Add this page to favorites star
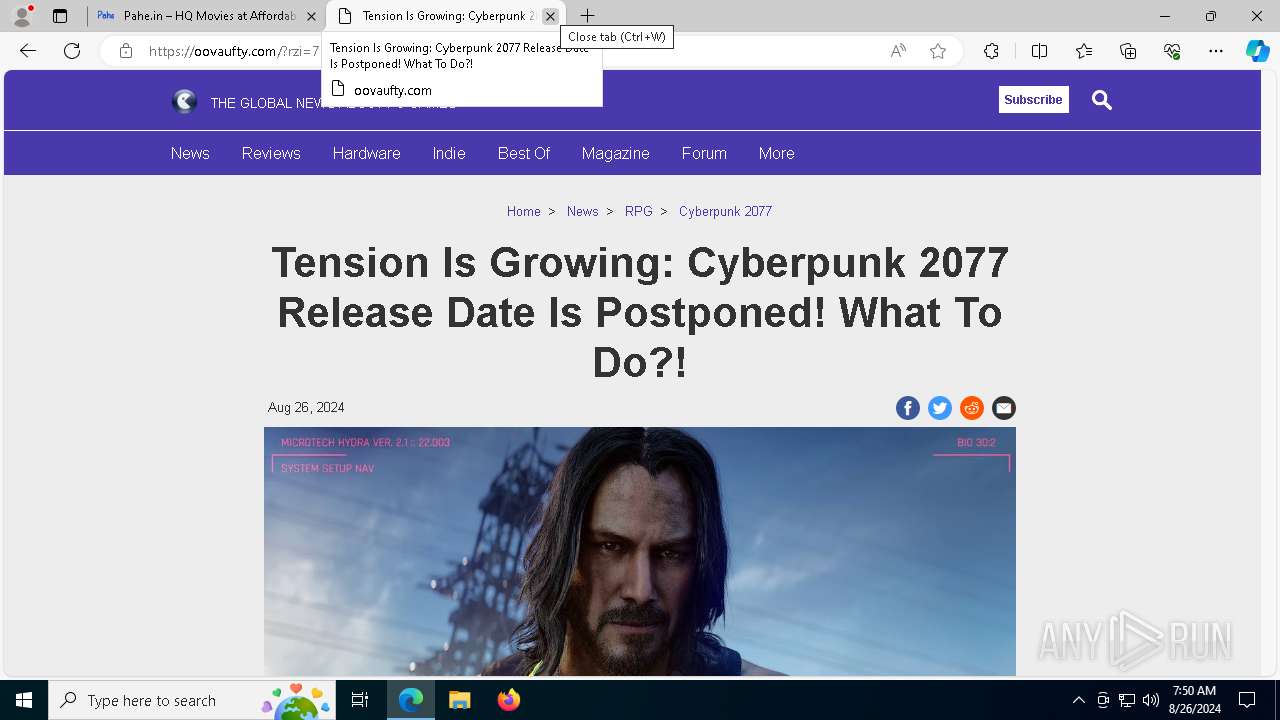The width and height of the screenshot is (1280, 720). tap(938, 51)
